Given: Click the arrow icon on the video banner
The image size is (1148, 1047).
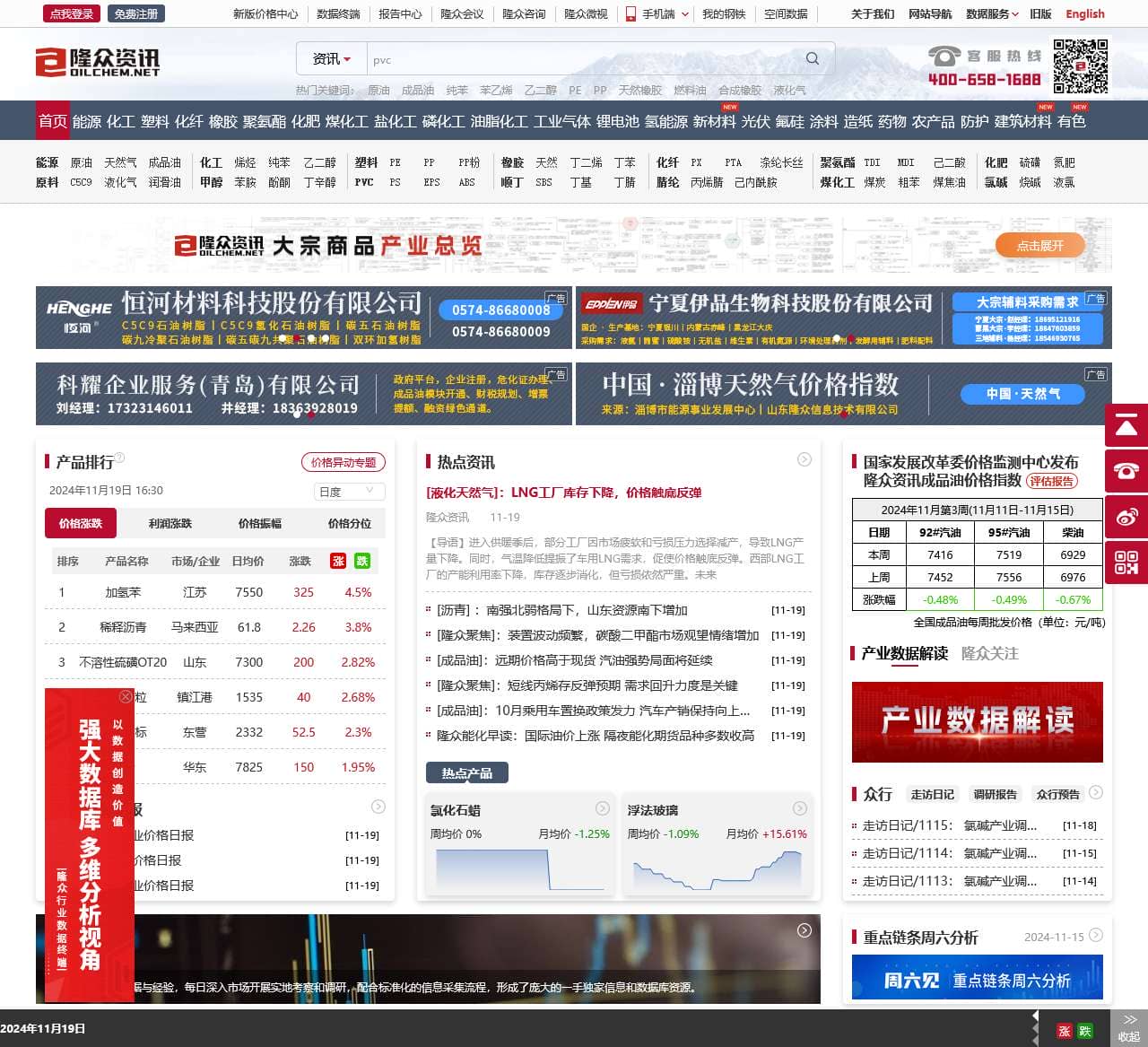Looking at the screenshot, I should pyautogui.click(x=804, y=930).
